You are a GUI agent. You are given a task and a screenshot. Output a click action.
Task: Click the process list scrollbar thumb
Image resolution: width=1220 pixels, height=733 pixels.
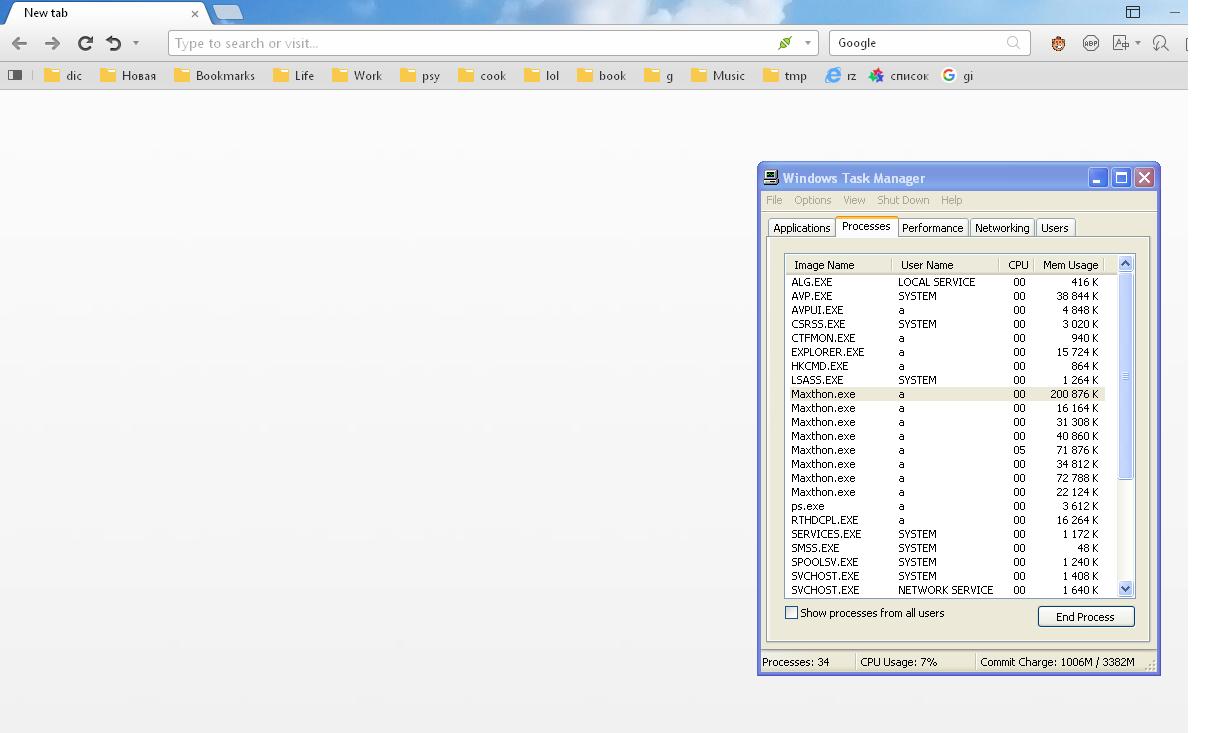coord(1125,376)
